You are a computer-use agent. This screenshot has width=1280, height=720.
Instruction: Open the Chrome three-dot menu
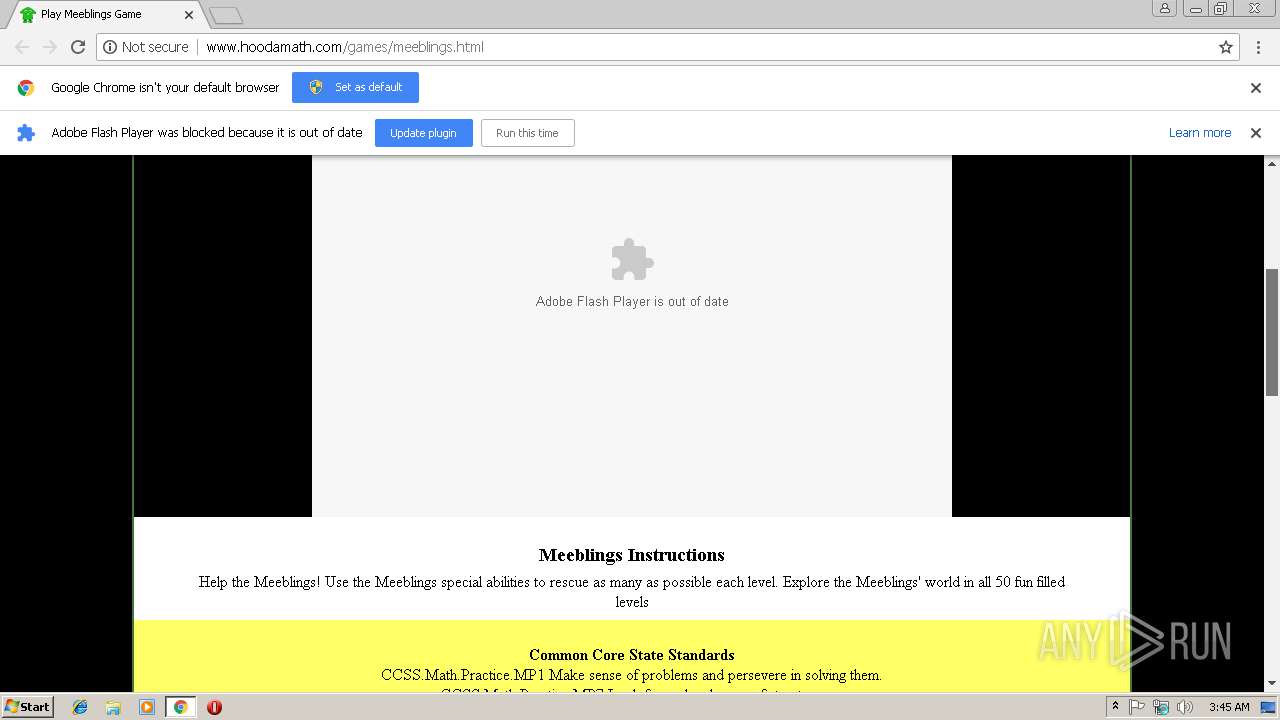[1258, 47]
